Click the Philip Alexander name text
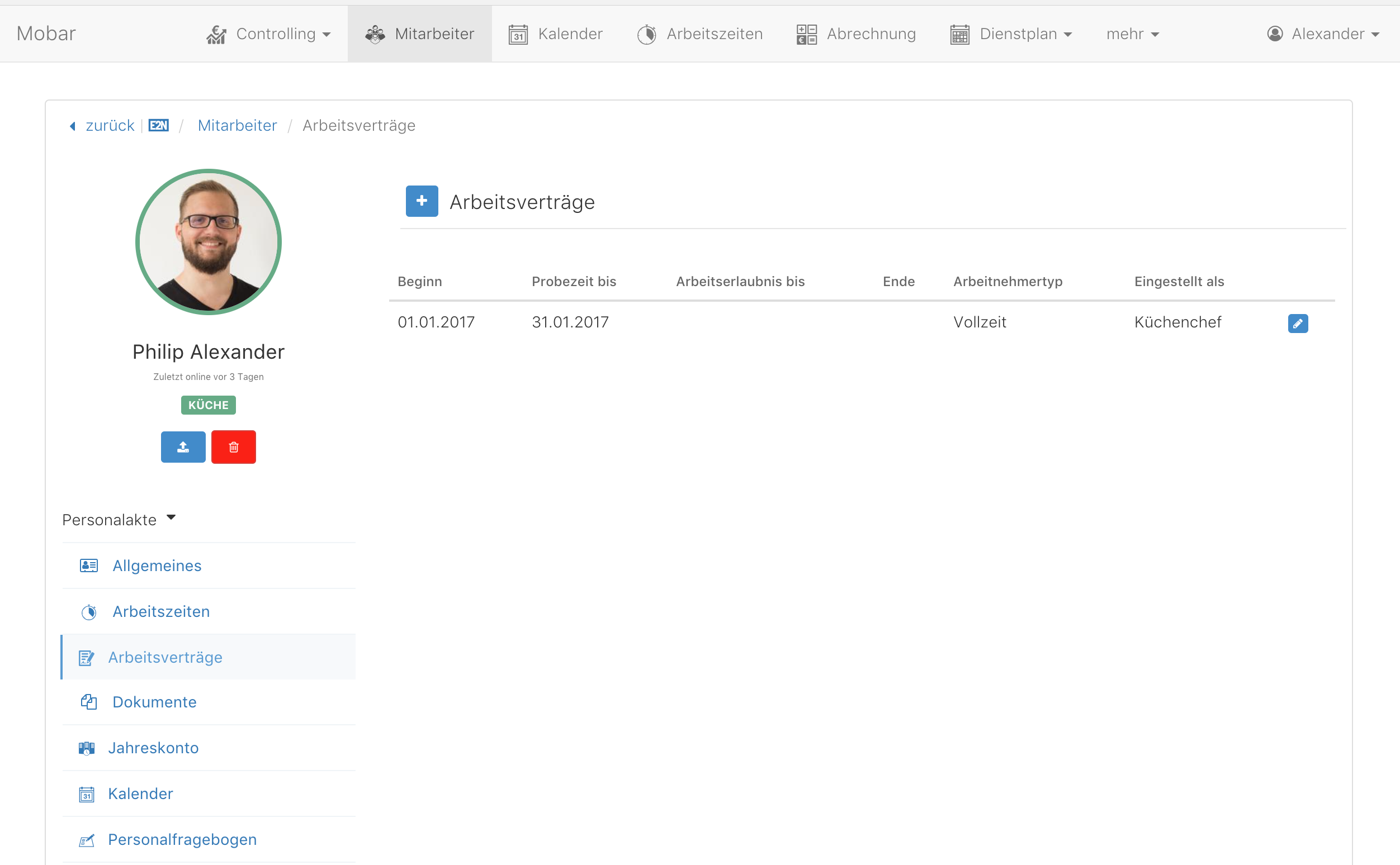The width and height of the screenshot is (1400, 865). point(209,351)
